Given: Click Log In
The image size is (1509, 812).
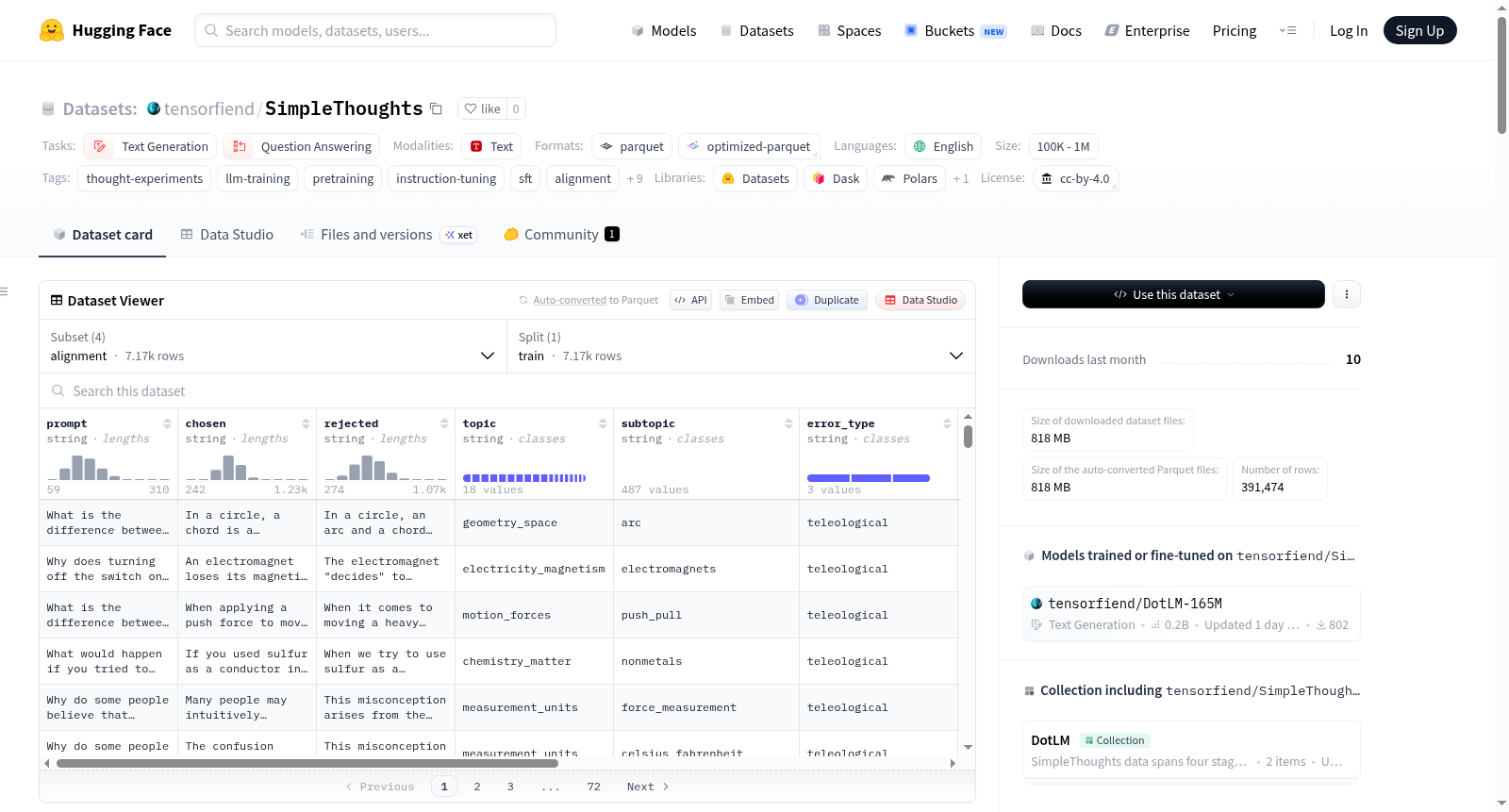Looking at the screenshot, I should (x=1349, y=30).
